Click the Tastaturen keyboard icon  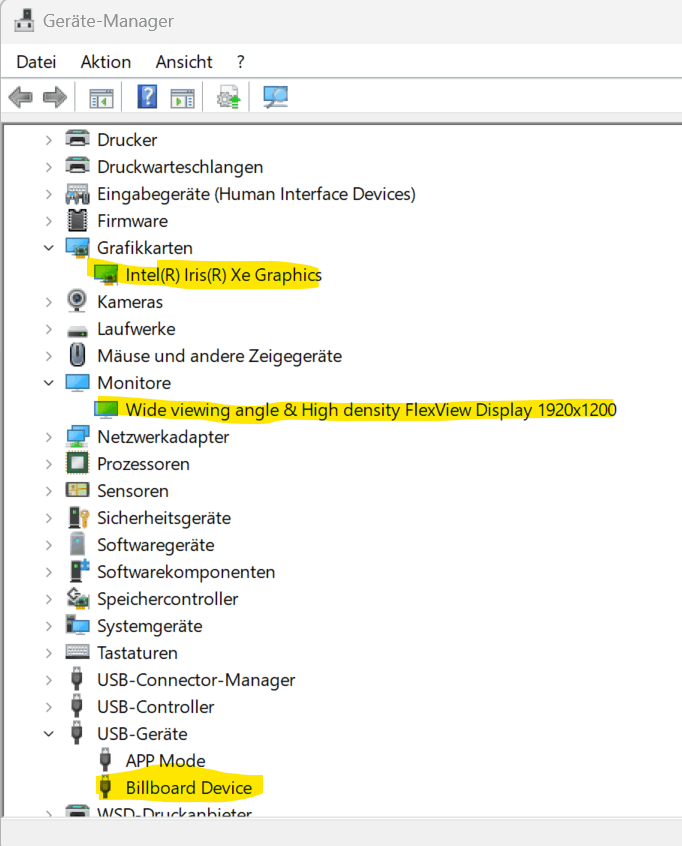tap(77, 652)
